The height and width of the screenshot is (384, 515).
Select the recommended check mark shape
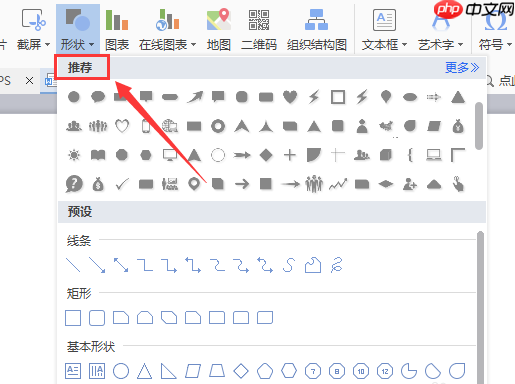click(122, 184)
